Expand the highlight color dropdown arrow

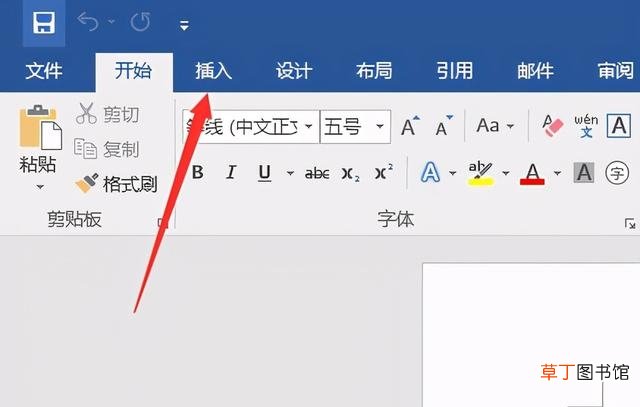pyautogui.click(x=506, y=173)
